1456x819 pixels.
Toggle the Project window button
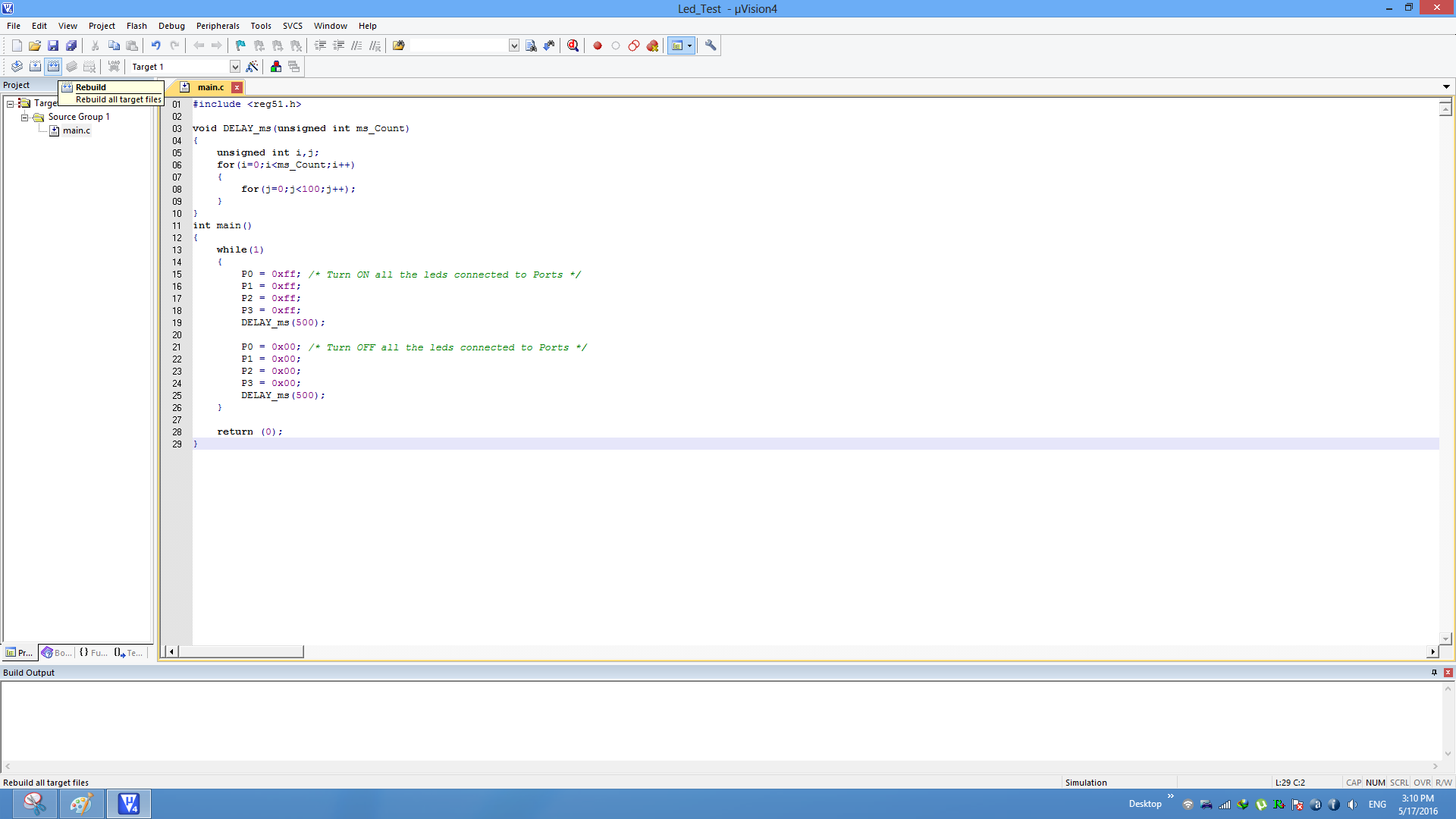click(x=677, y=45)
